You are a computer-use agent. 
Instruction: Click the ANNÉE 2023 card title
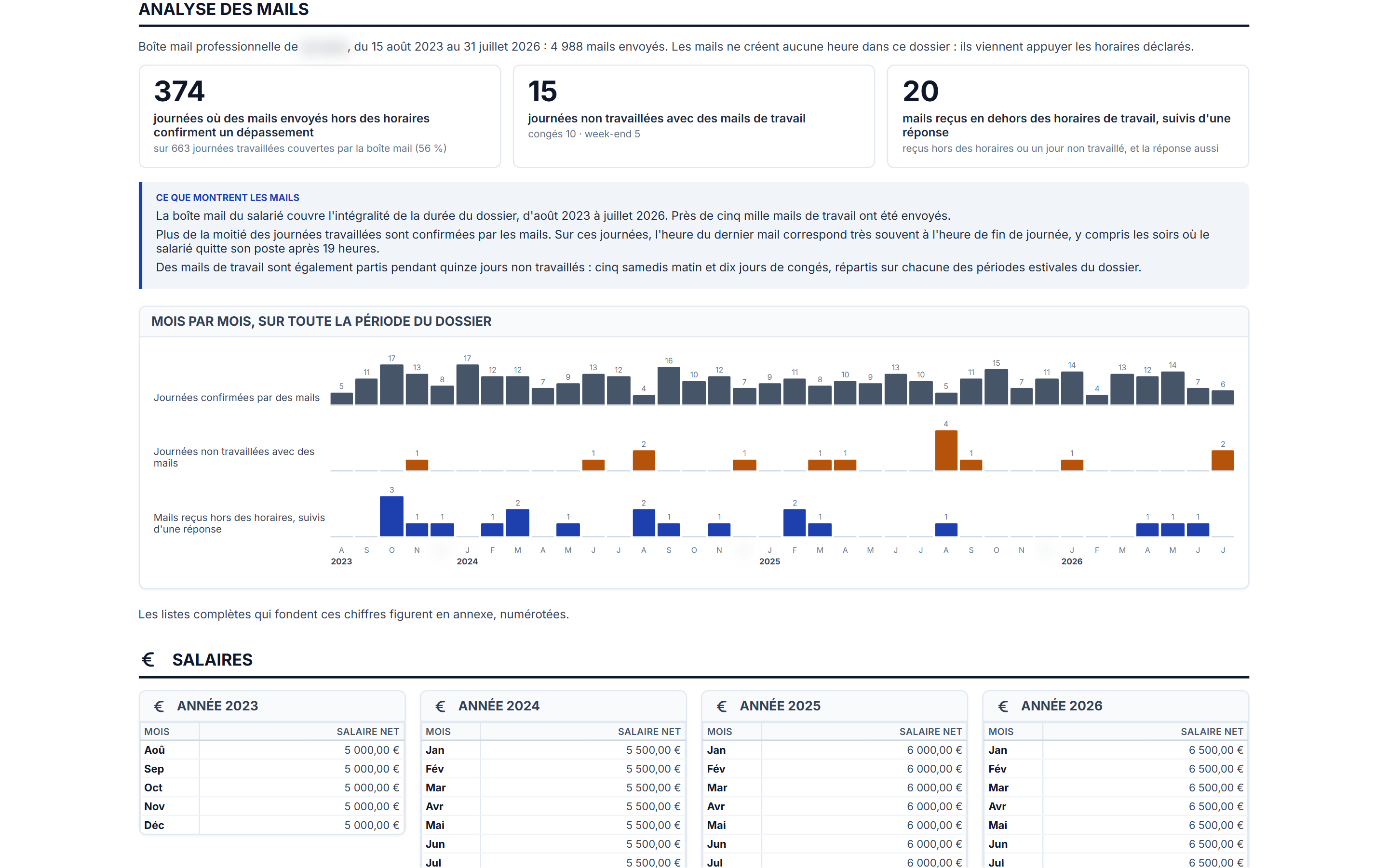(x=217, y=706)
